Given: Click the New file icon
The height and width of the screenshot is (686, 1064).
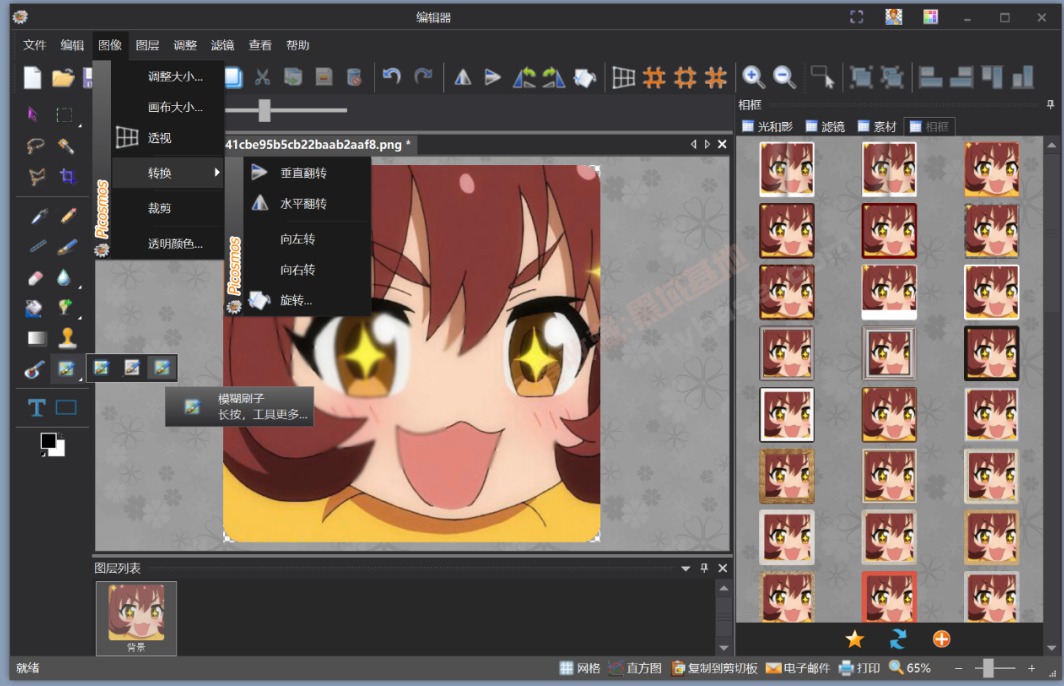Looking at the screenshot, I should click(x=33, y=77).
